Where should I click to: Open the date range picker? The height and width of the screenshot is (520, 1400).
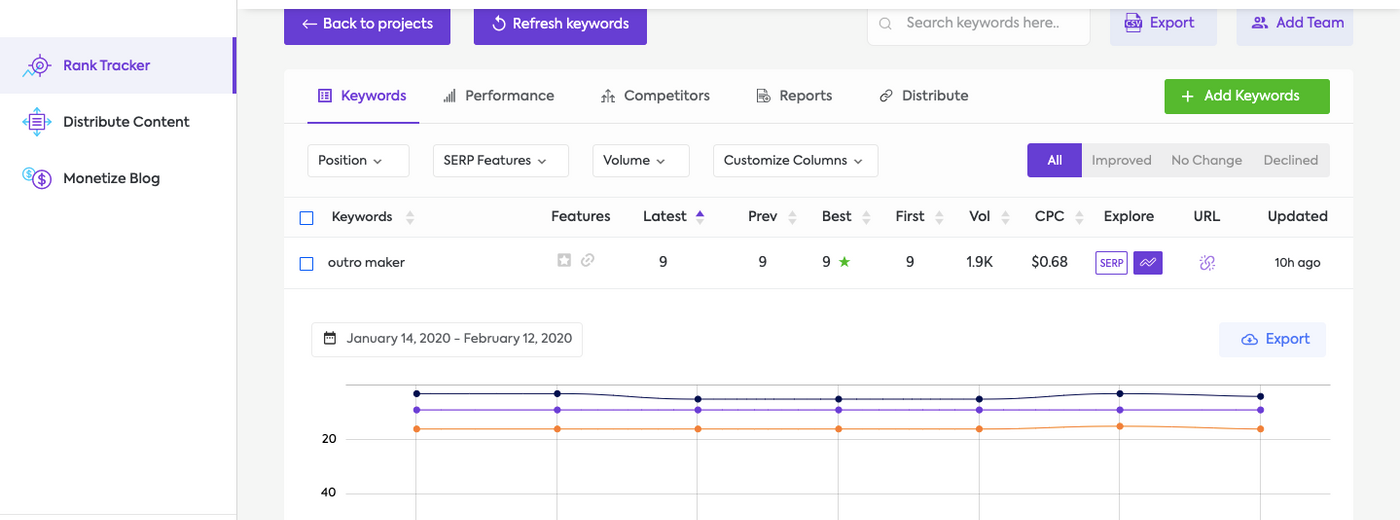(x=447, y=339)
